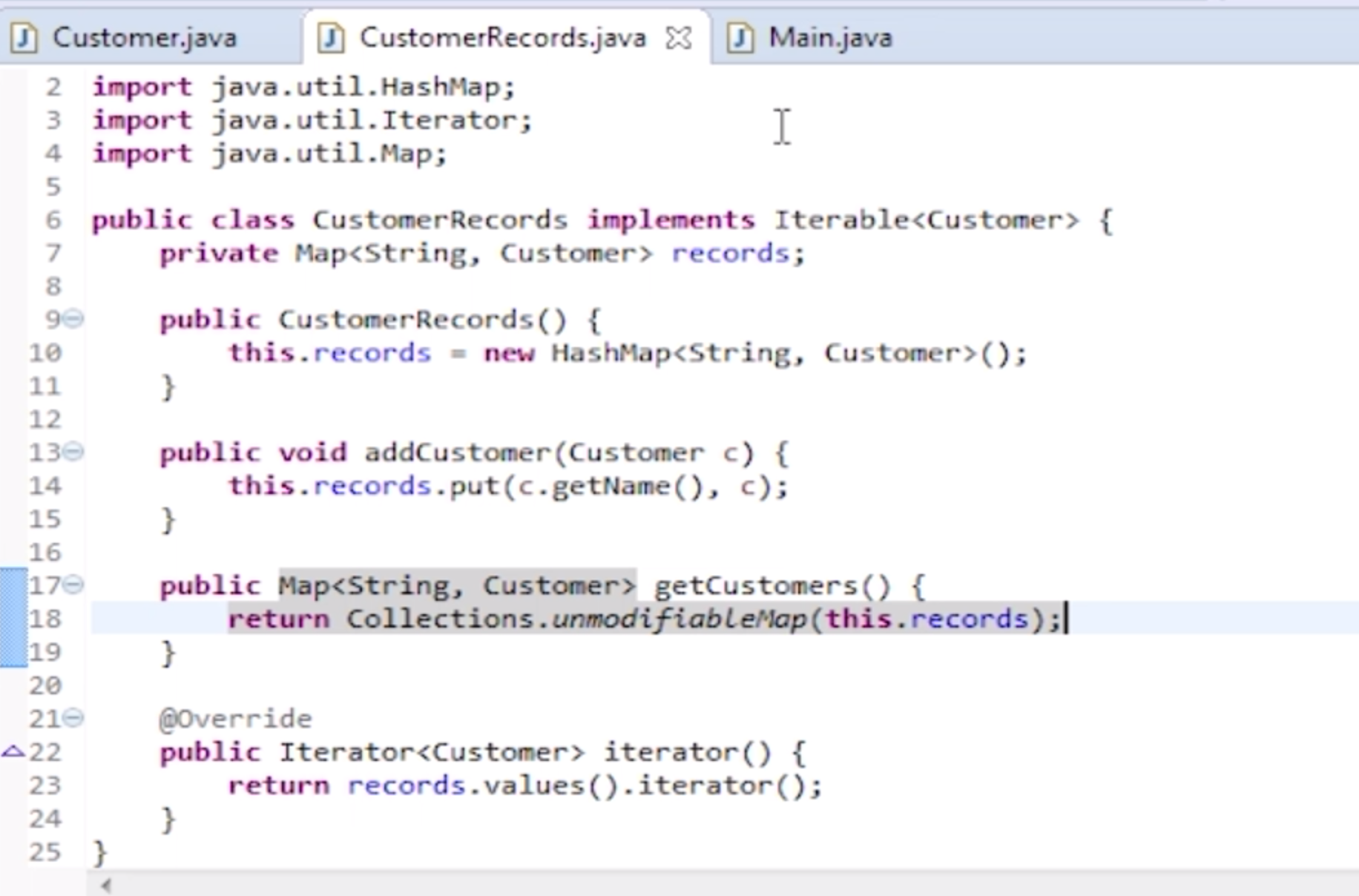Fold the addCustomer method at line 13
This screenshot has height=896, width=1359.
(x=73, y=452)
